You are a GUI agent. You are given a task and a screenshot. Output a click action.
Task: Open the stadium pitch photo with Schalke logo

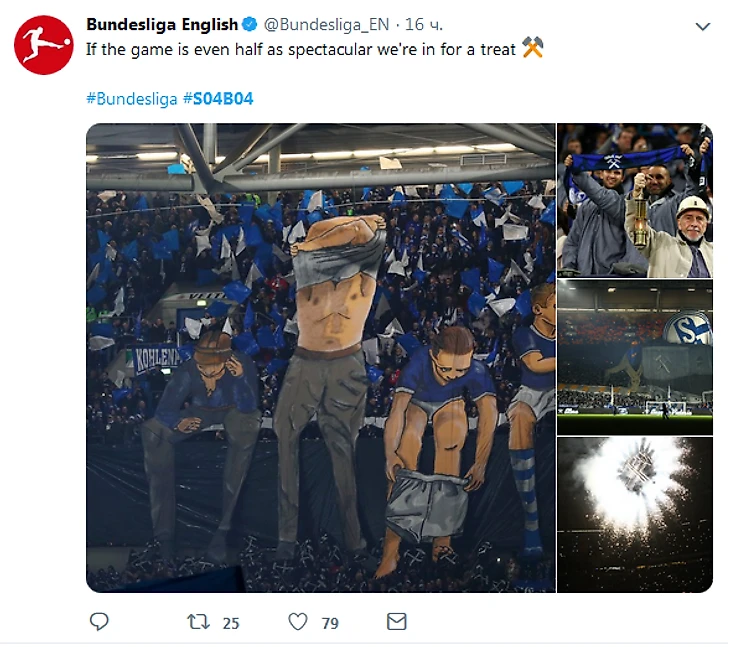[634, 357]
